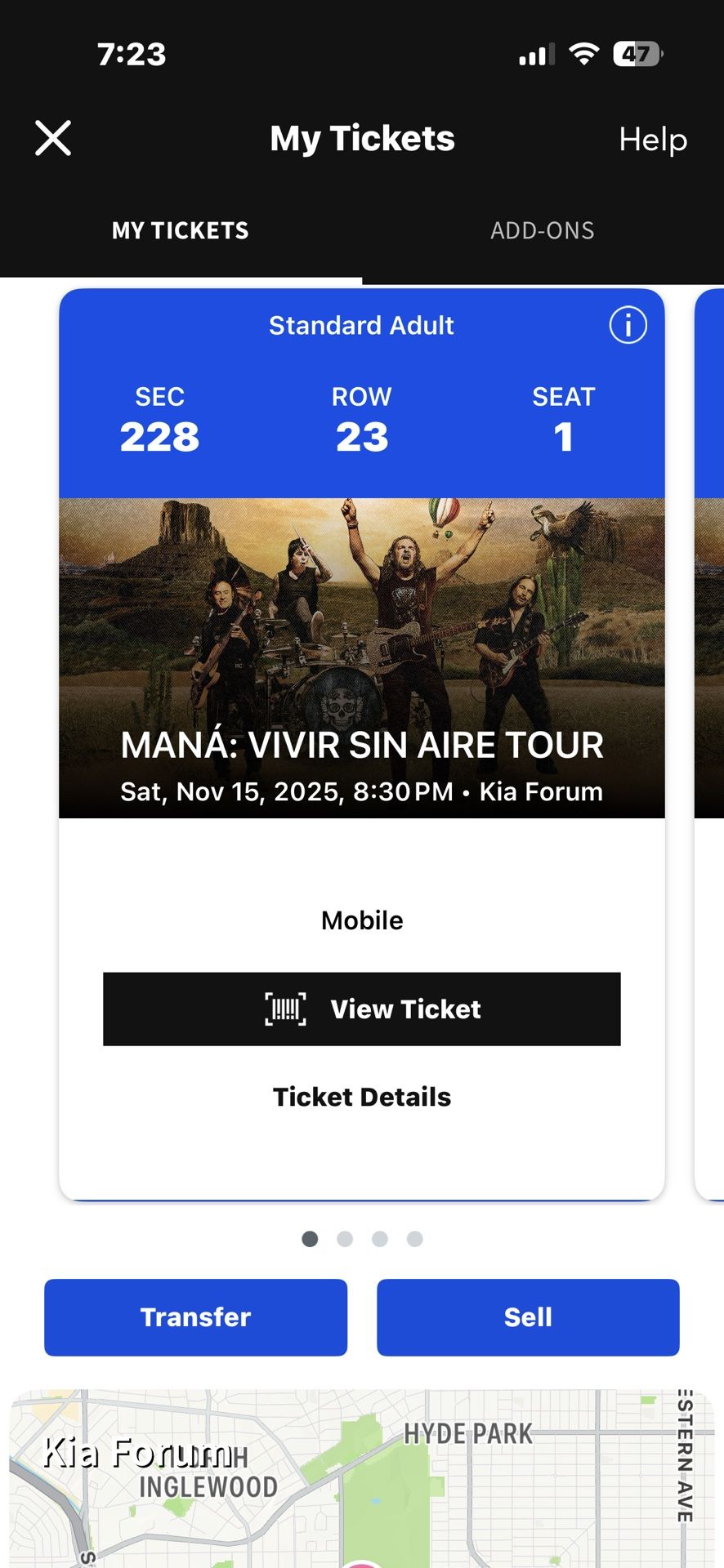The height and width of the screenshot is (1568, 724).
Task: Sell this ticket
Action: point(528,1317)
